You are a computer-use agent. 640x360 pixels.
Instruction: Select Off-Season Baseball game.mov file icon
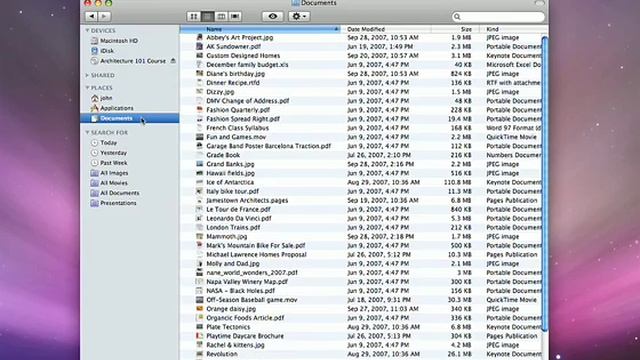tap(200, 300)
